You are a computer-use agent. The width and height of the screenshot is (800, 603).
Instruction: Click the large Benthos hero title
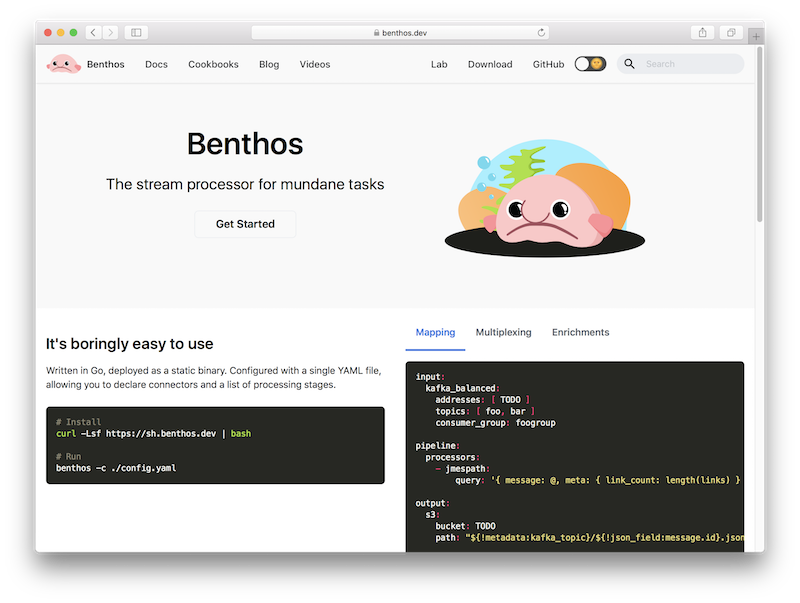coord(245,144)
